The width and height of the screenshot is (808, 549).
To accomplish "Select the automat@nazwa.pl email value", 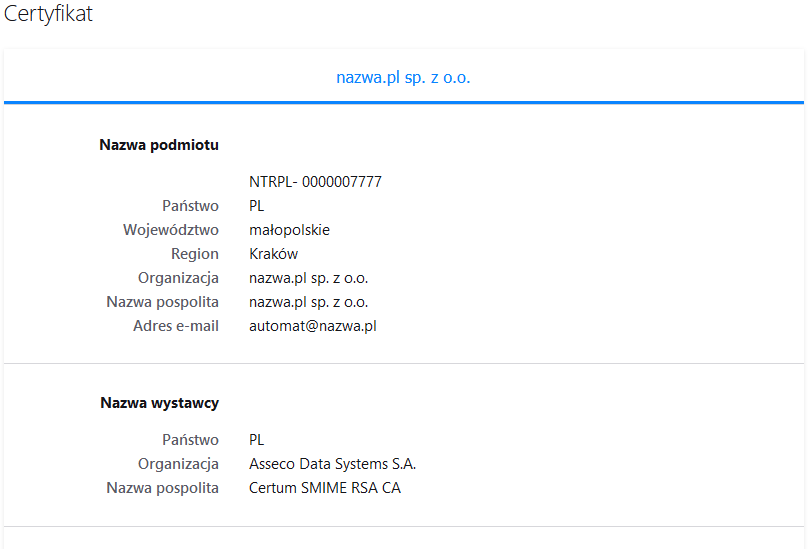I will tap(313, 326).
